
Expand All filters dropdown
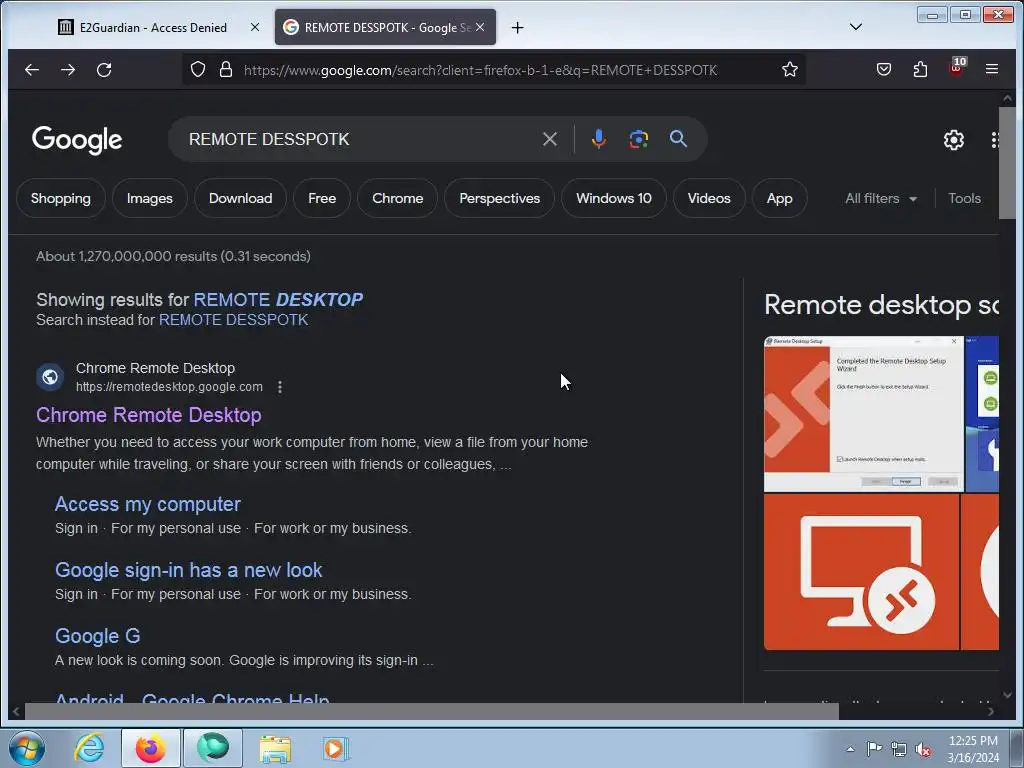tap(881, 198)
